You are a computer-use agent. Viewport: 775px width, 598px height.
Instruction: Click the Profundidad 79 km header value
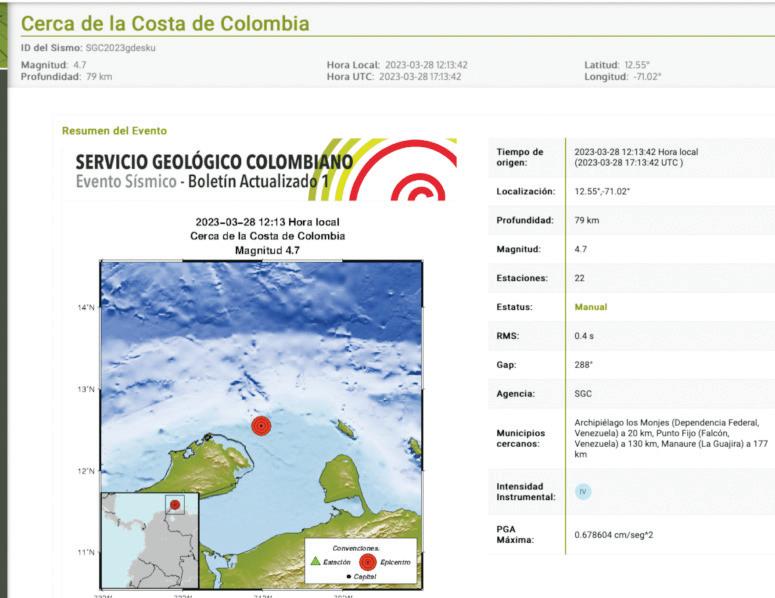pyautogui.click(x=99, y=77)
